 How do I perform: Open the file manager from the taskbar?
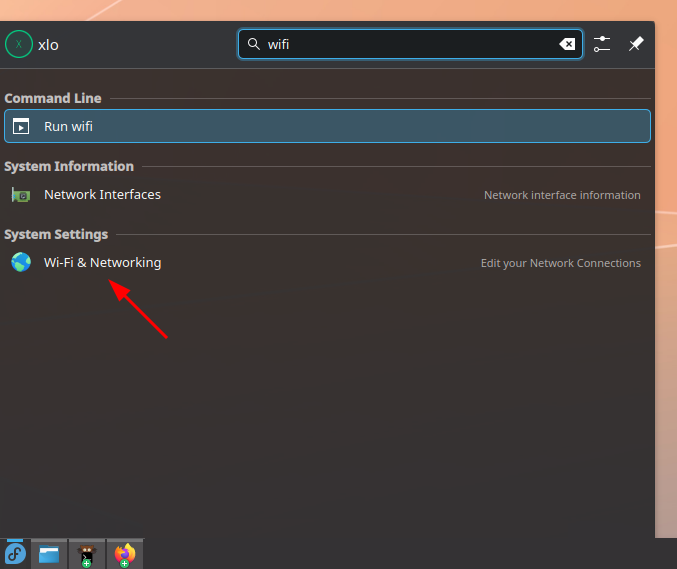(x=49, y=554)
